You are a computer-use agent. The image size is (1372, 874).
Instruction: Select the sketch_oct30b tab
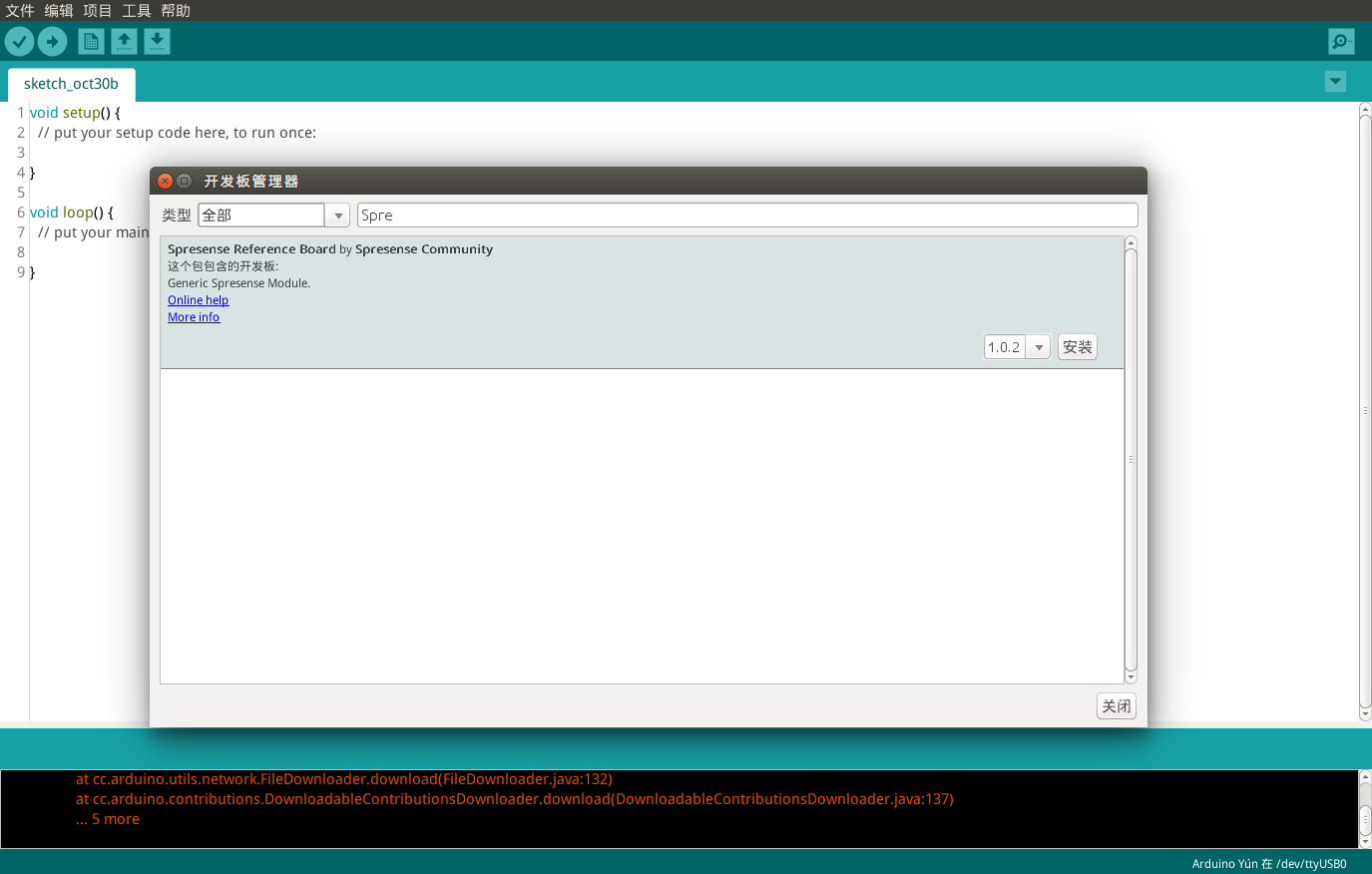[x=71, y=84]
